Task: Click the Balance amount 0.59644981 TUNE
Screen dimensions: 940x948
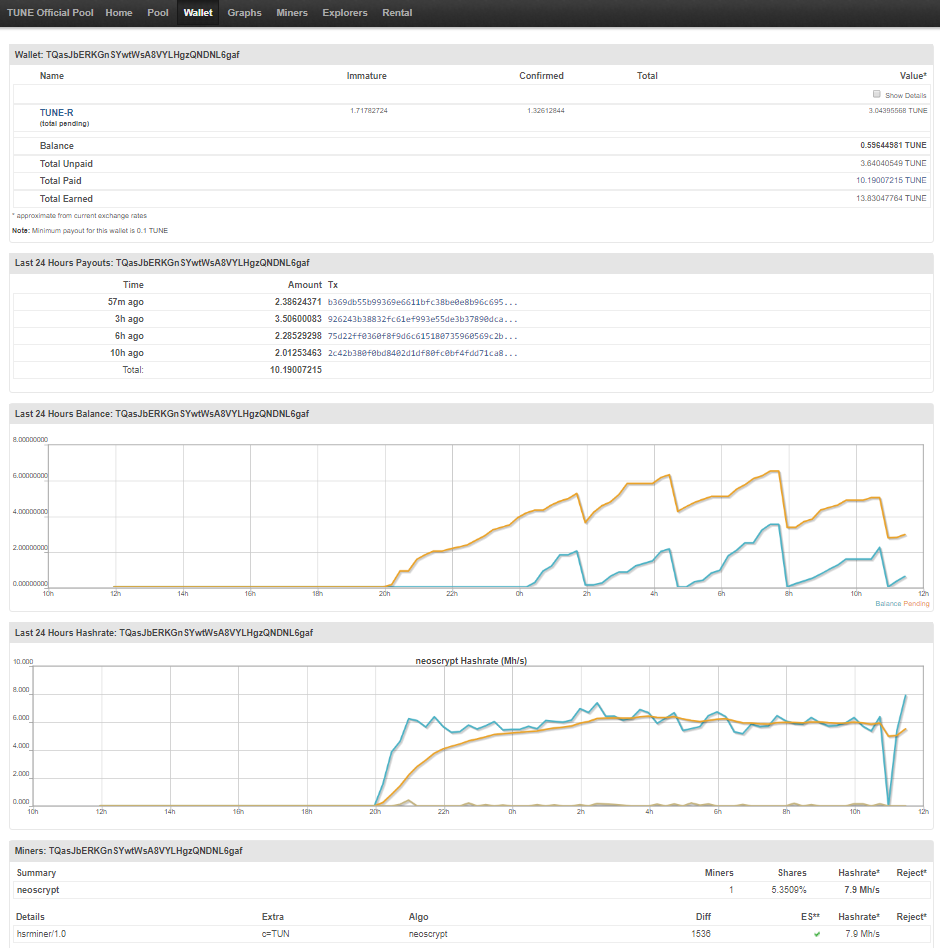Action: point(893,145)
